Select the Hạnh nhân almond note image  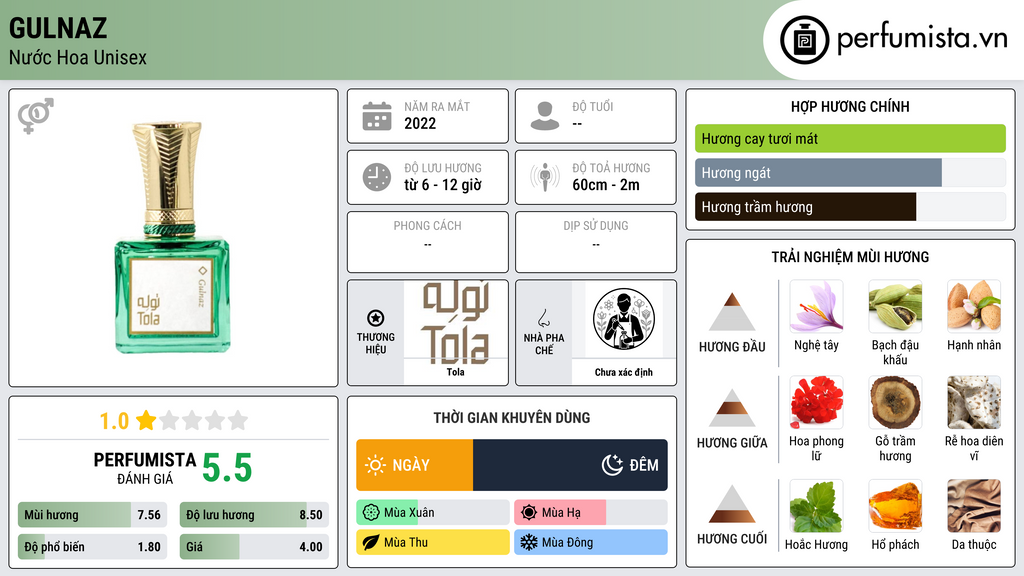point(974,306)
